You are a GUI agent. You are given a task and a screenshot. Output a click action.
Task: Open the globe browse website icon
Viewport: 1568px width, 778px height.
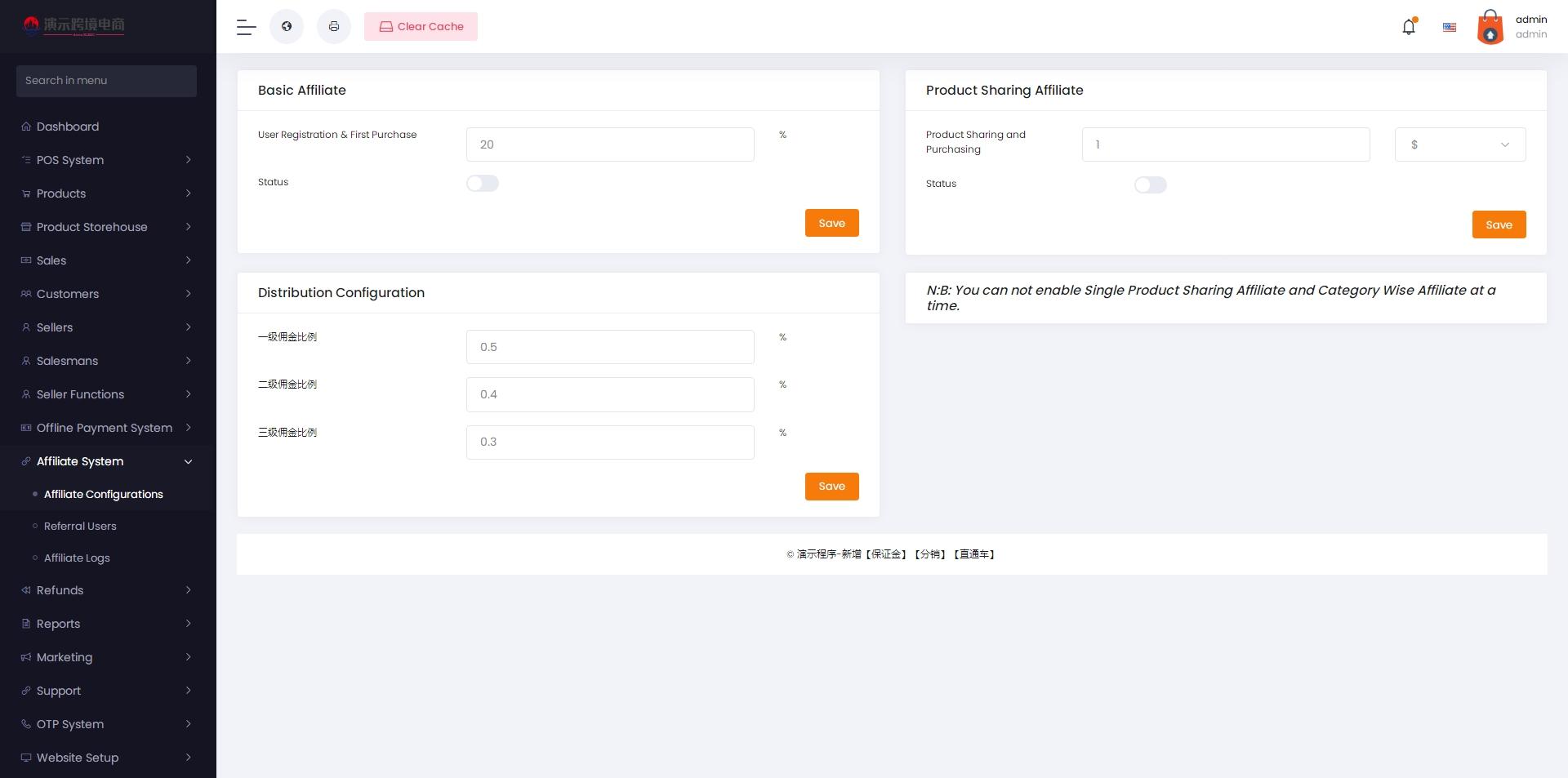tap(287, 27)
